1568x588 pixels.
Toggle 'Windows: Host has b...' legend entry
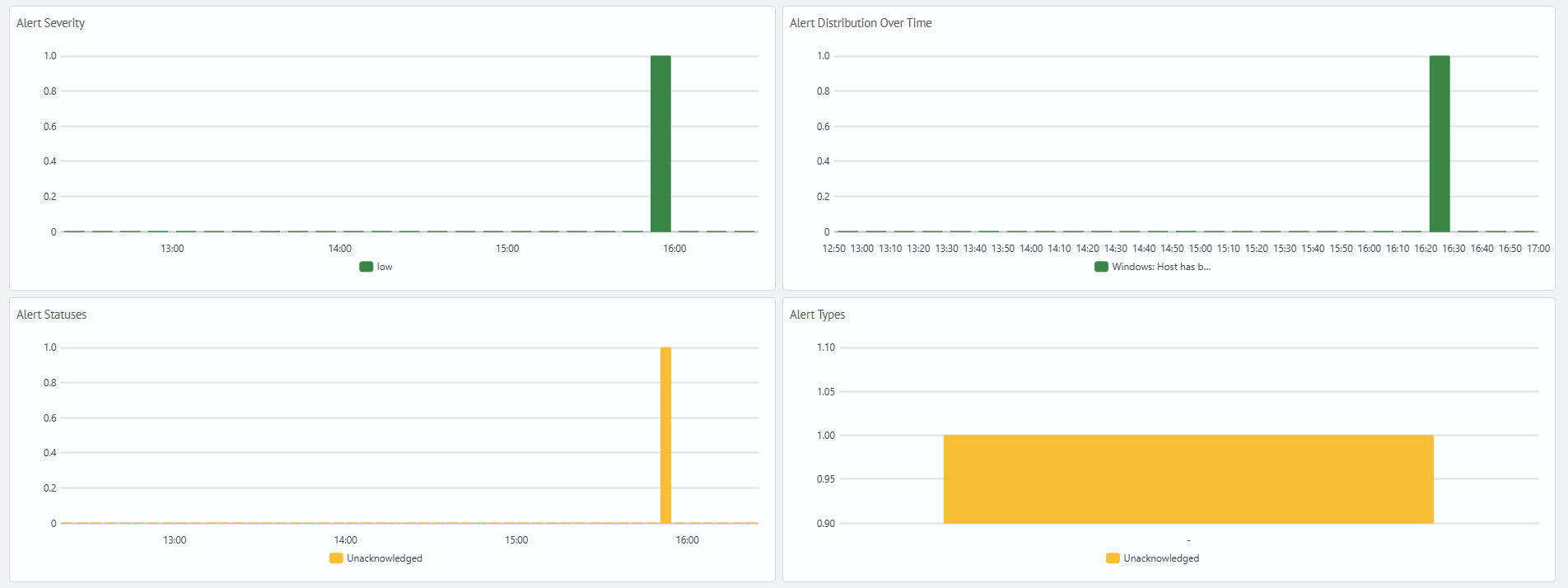point(1152,267)
